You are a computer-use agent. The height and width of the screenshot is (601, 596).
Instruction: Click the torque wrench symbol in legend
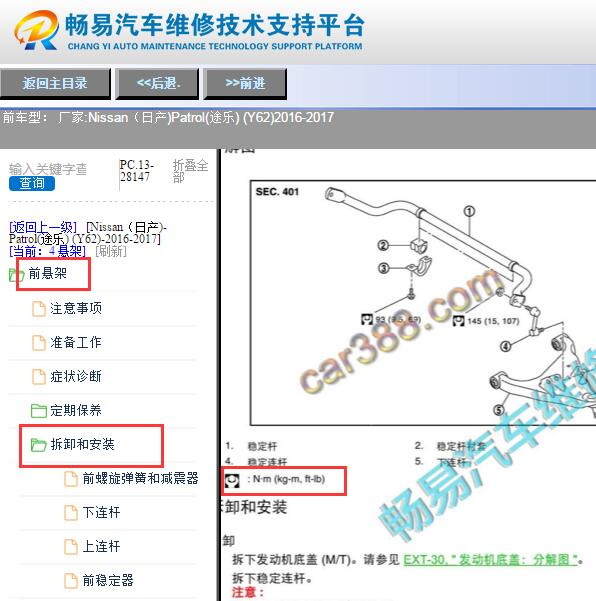(232, 481)
